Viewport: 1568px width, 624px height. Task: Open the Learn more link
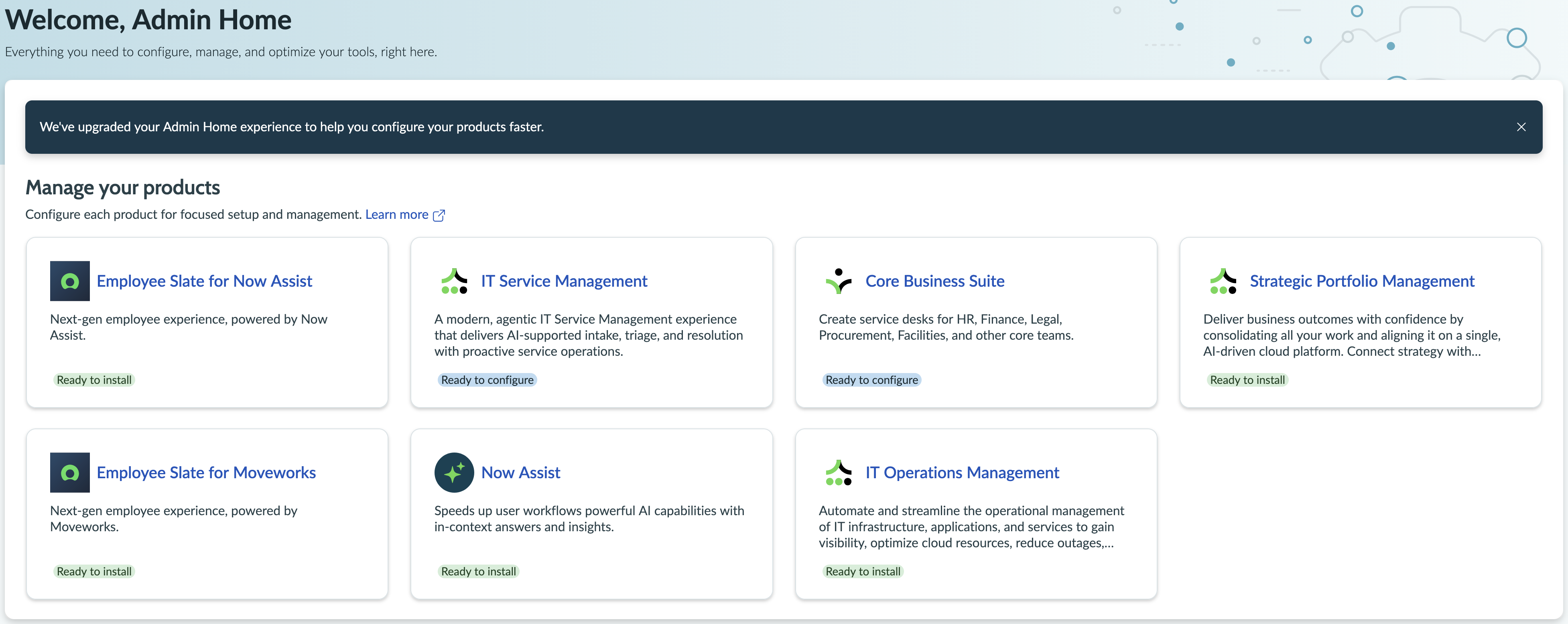pyautogui.click(x=397, y=214)
